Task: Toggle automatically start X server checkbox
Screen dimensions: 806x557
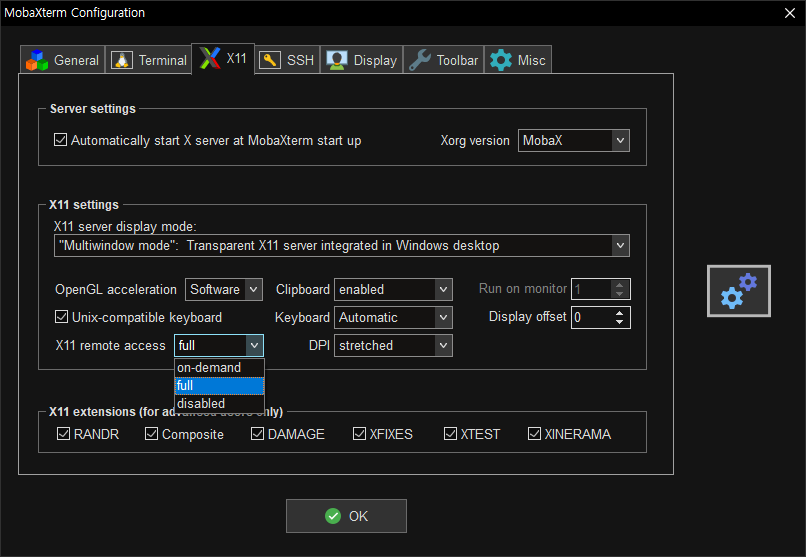Action: click(60, 140)
